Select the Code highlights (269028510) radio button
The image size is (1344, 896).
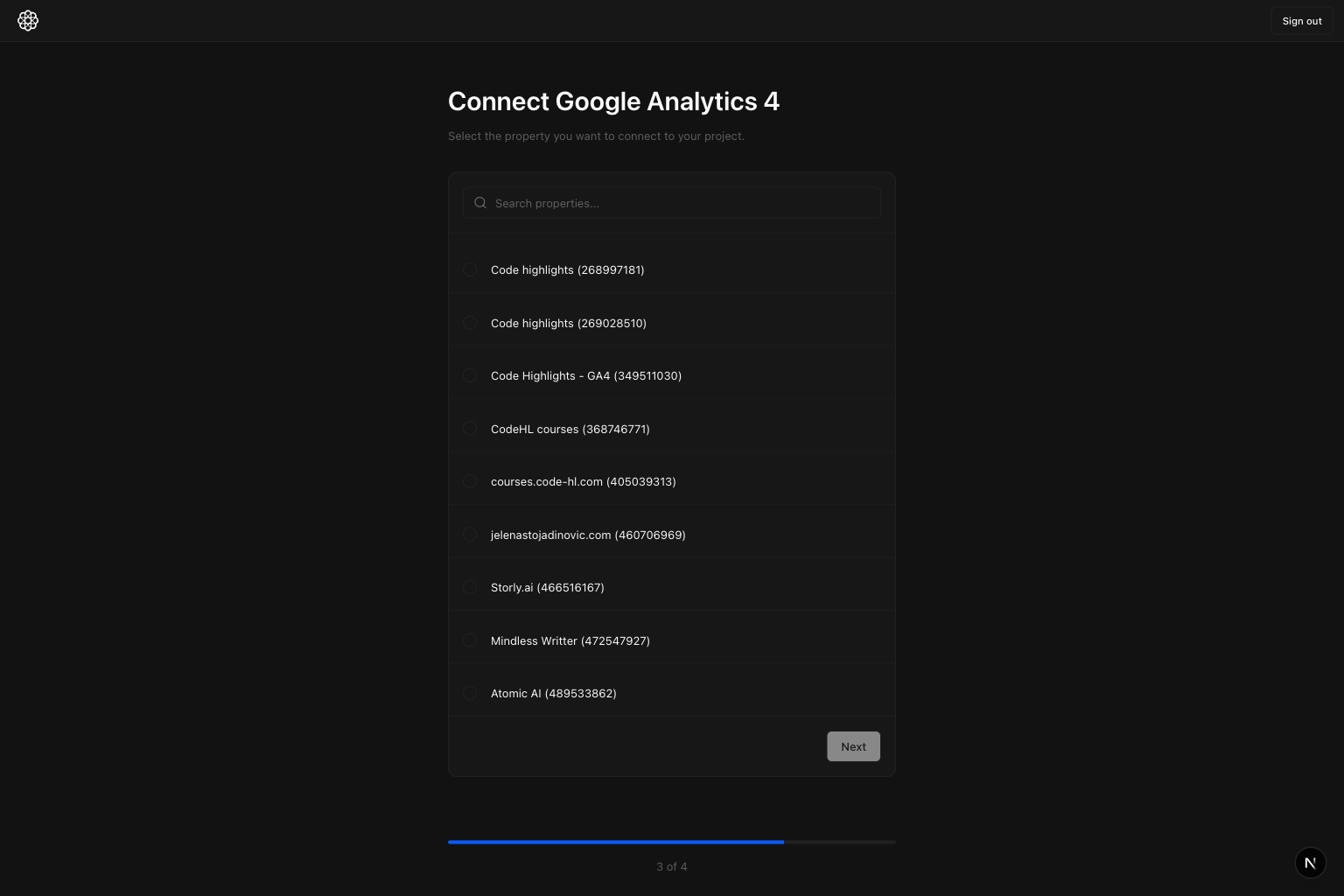click(x=470, y=322)
